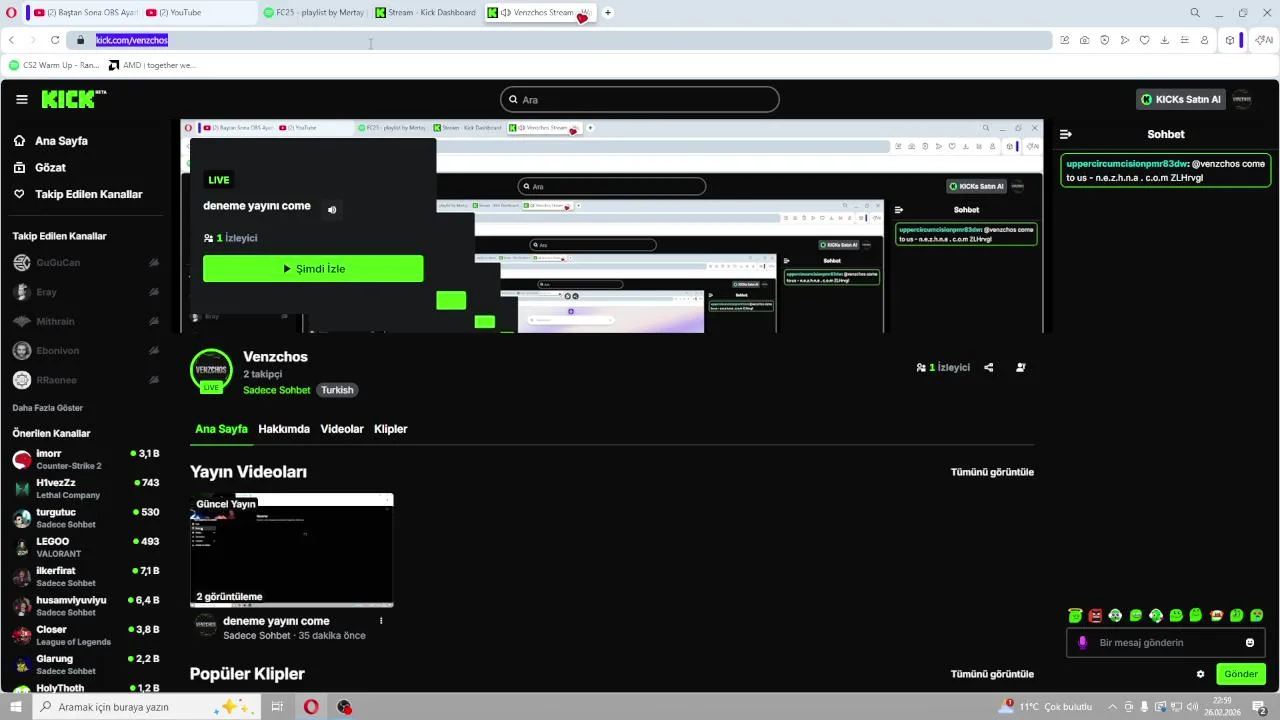Open chat settings gear icon

[1200, 674]
